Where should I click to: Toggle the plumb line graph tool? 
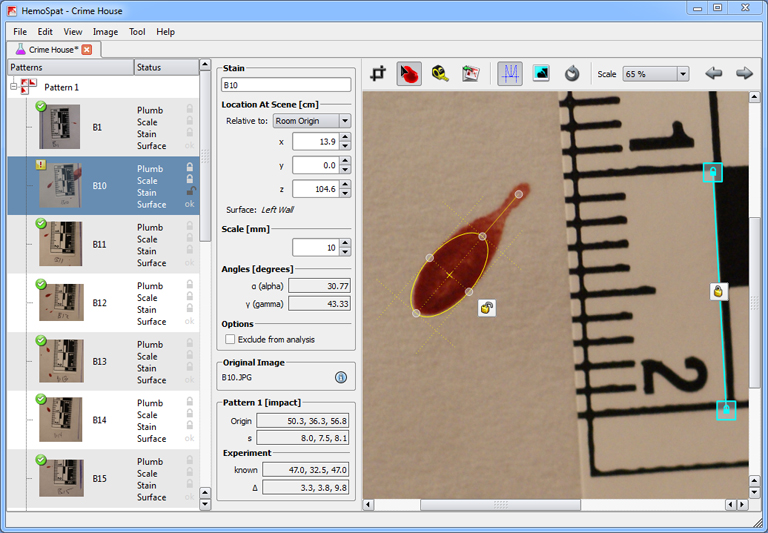pyautogui.click(x=510, y=73)
